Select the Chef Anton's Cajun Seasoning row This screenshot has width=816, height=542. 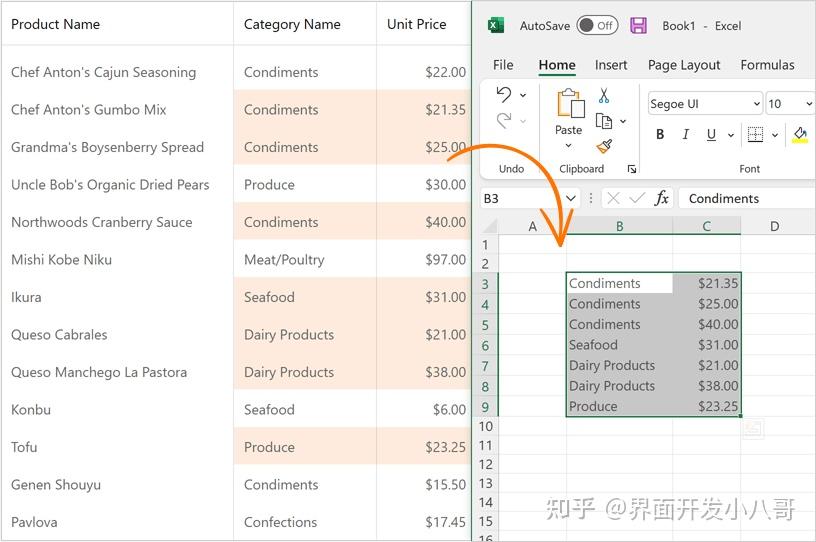pyautogui.click(x=236, y=72)
